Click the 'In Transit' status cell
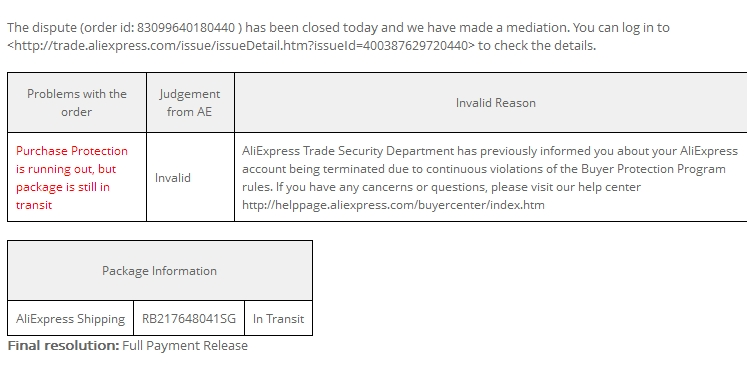Image resolution: width=747 pixels, height=369 pixels. (x=278, y=319)
